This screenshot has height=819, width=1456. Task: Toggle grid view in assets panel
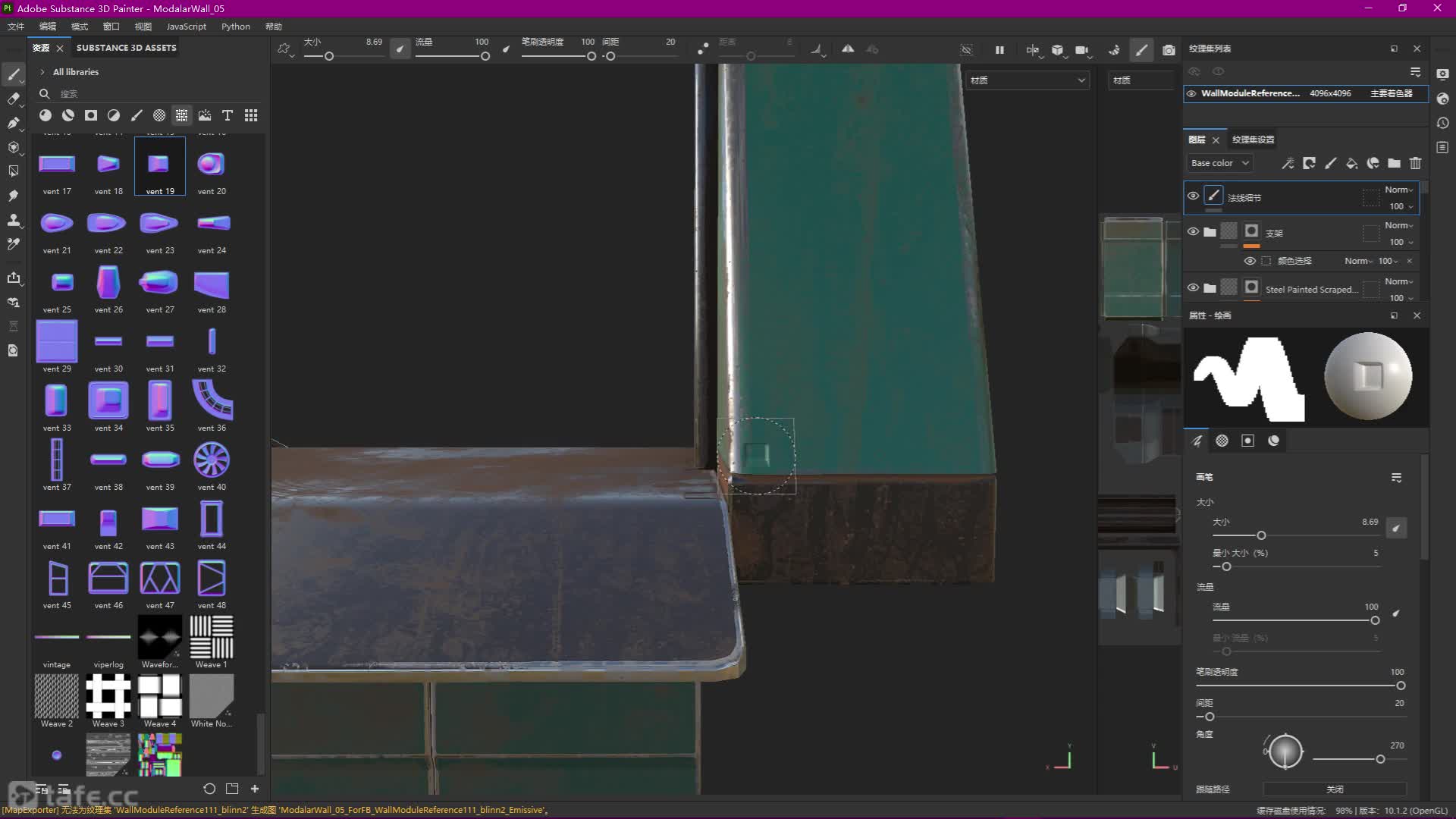pos(251,115)
